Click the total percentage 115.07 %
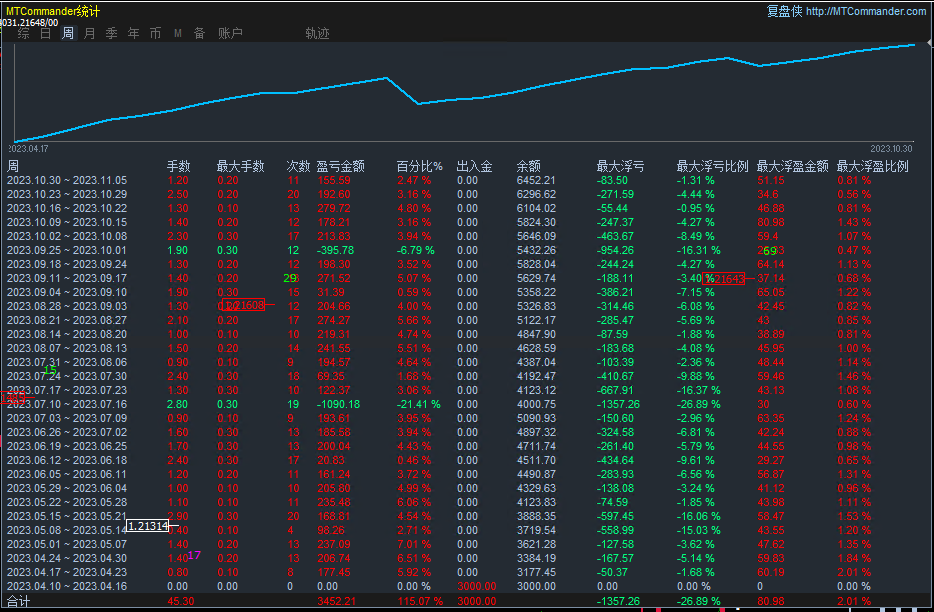934x612 pixels. 420,601
